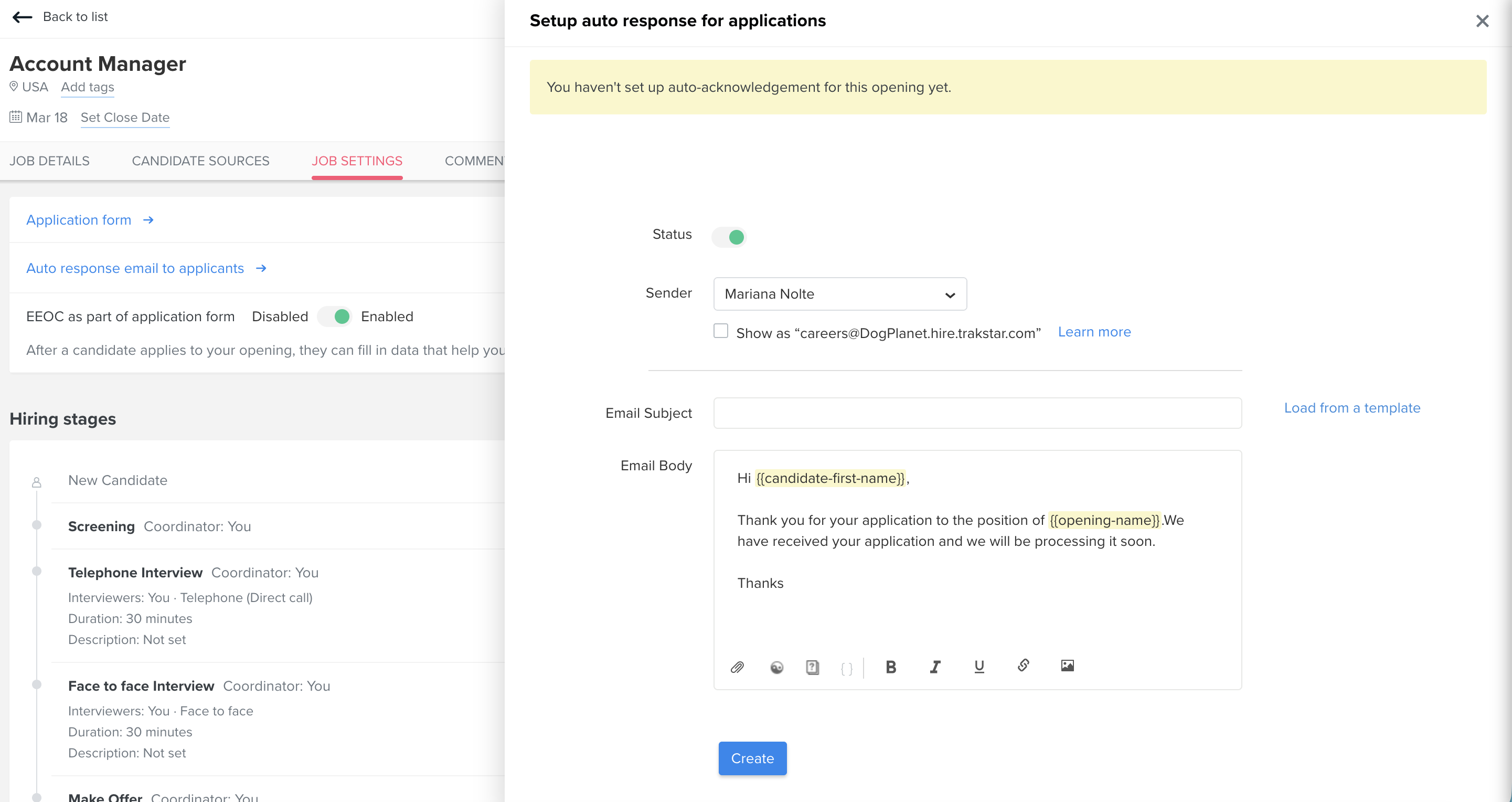1512x802 pixels.
Task: Underline text with the U icon
Action: pos(979,667)
